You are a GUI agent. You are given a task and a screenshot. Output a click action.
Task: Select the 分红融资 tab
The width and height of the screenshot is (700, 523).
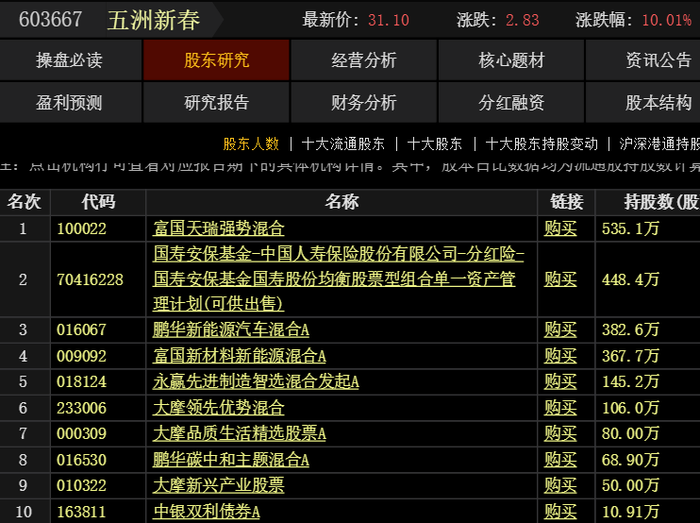click(x=511, y=103)
